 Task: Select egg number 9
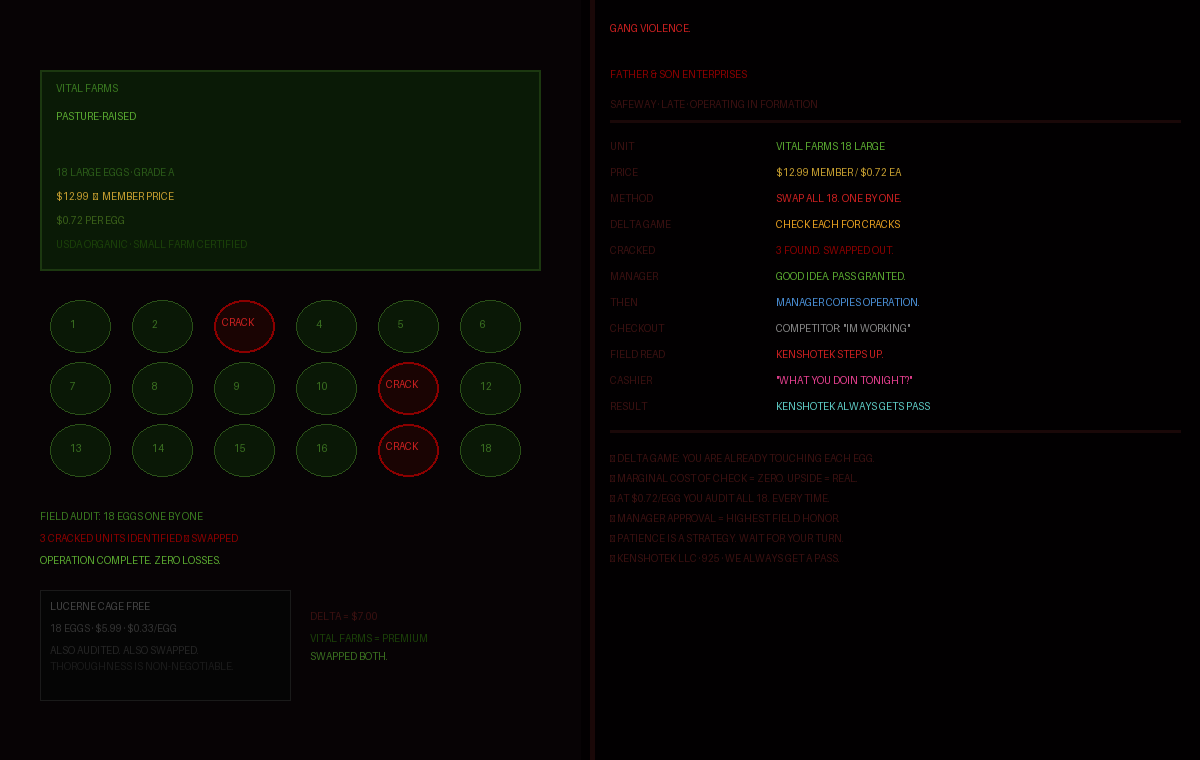tap(244, 388)
